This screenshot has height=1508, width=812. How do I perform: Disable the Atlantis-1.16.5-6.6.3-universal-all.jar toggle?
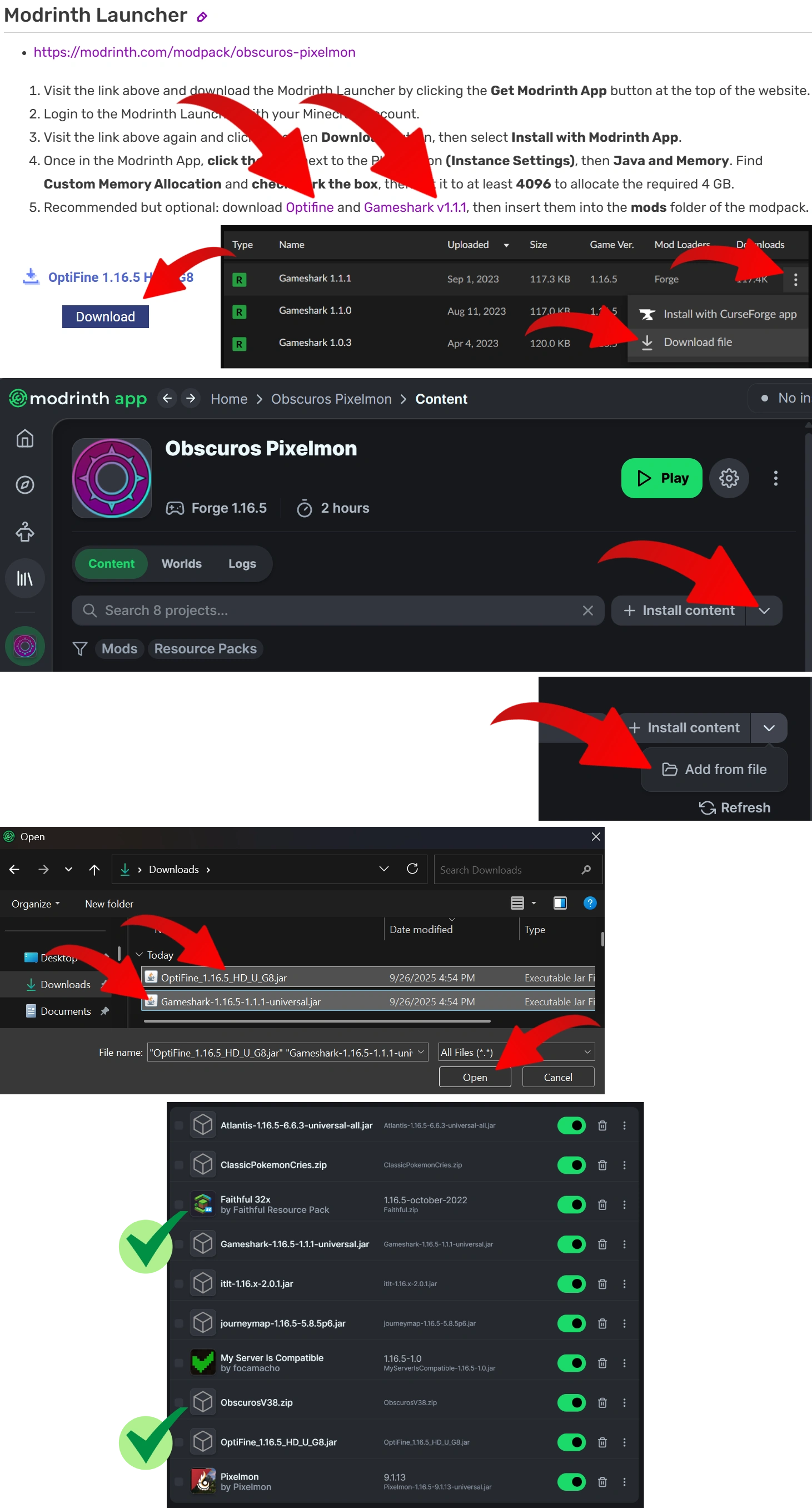571,1125
